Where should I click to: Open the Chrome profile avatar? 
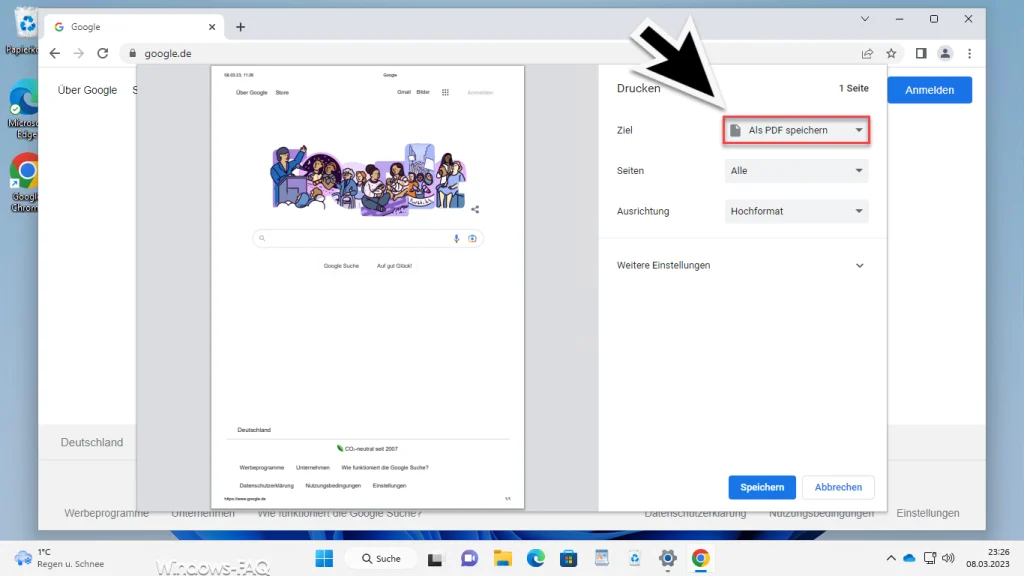pos(945,54)
